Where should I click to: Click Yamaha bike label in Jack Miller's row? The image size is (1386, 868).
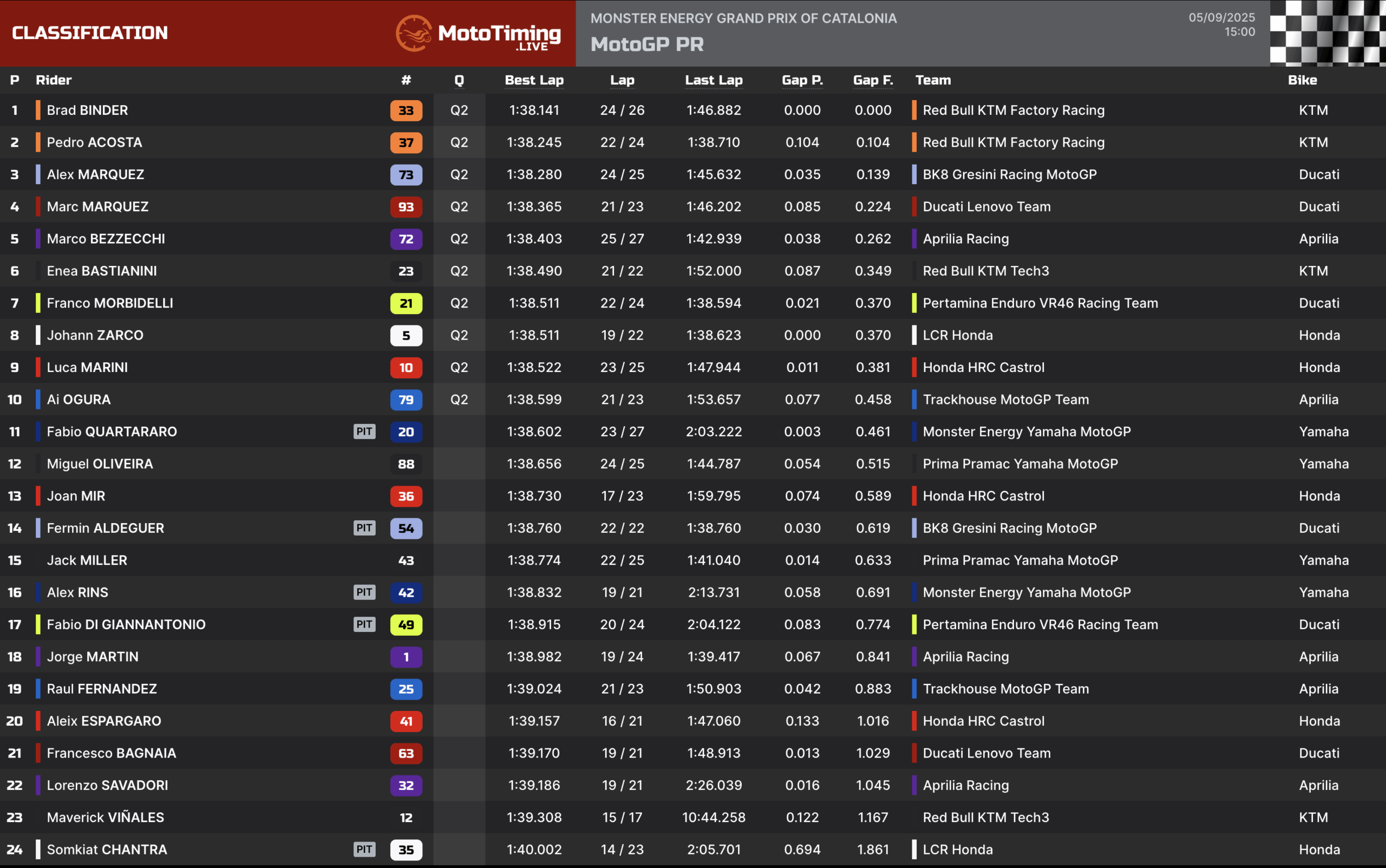coord(1323,560)
